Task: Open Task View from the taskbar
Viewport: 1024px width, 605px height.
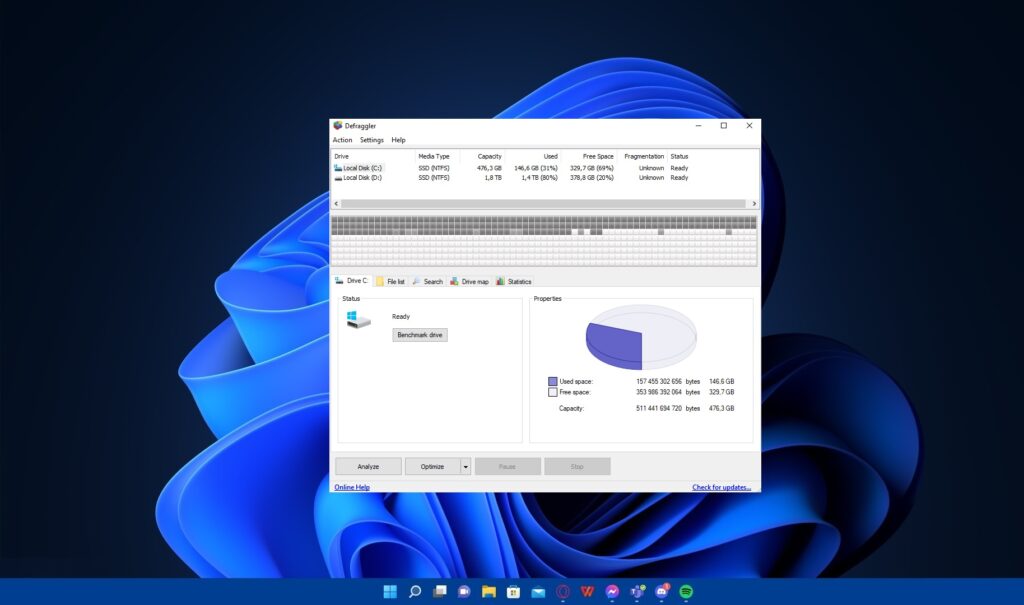Action: (x=440, y=592)
